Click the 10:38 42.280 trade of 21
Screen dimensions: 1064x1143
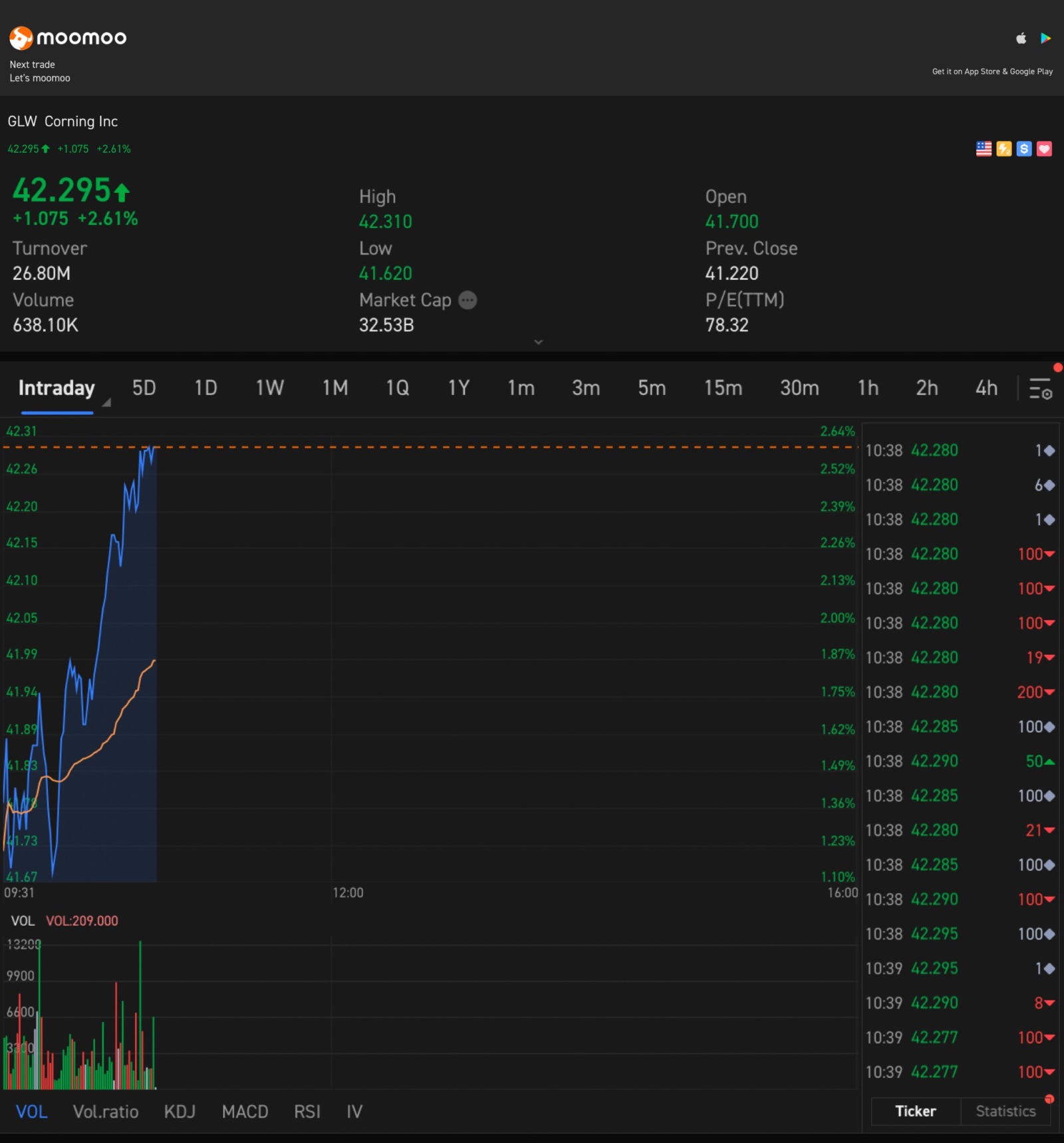pos(960,830)
